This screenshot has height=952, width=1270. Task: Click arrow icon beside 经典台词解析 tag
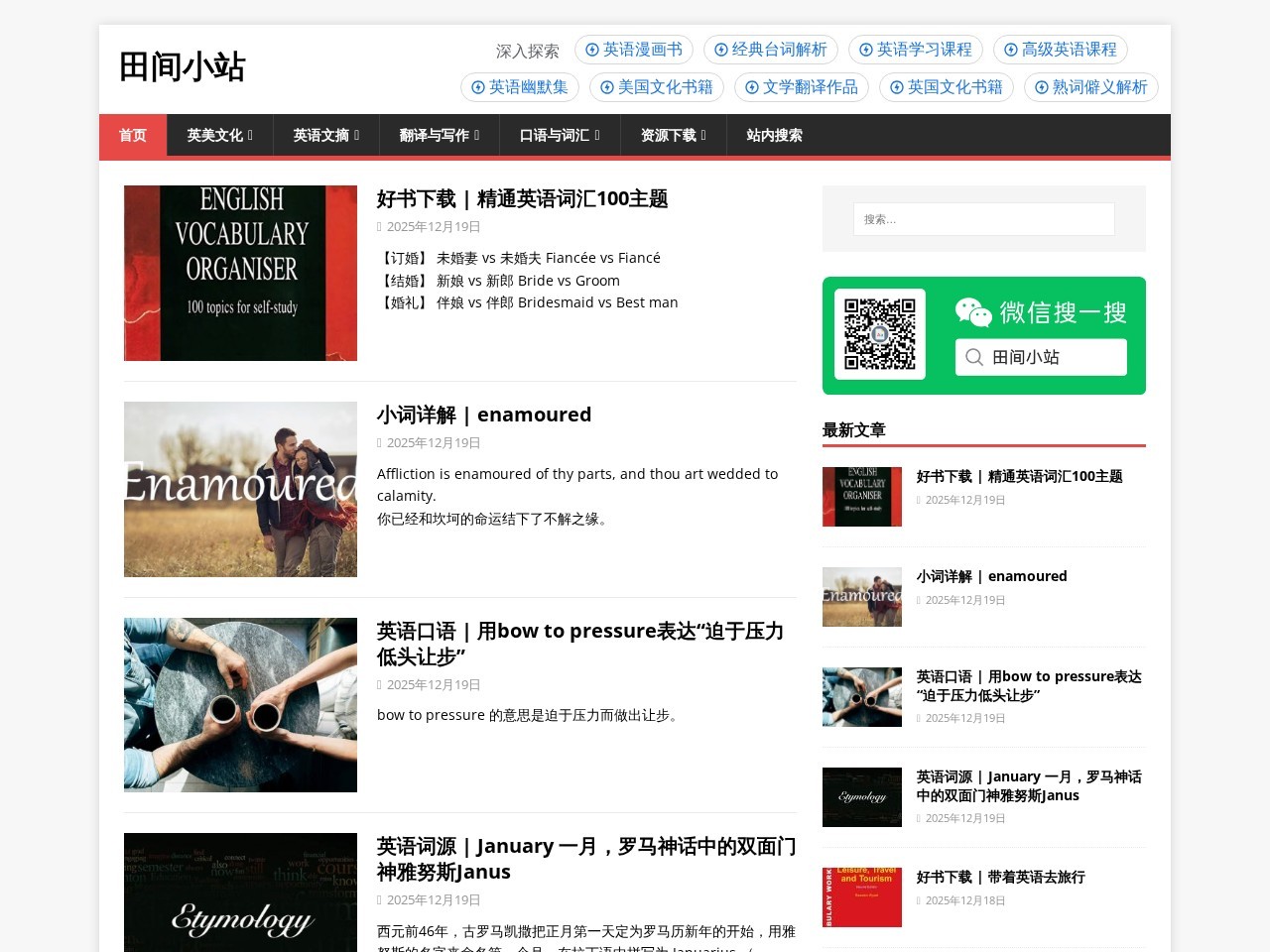[721, 50]
